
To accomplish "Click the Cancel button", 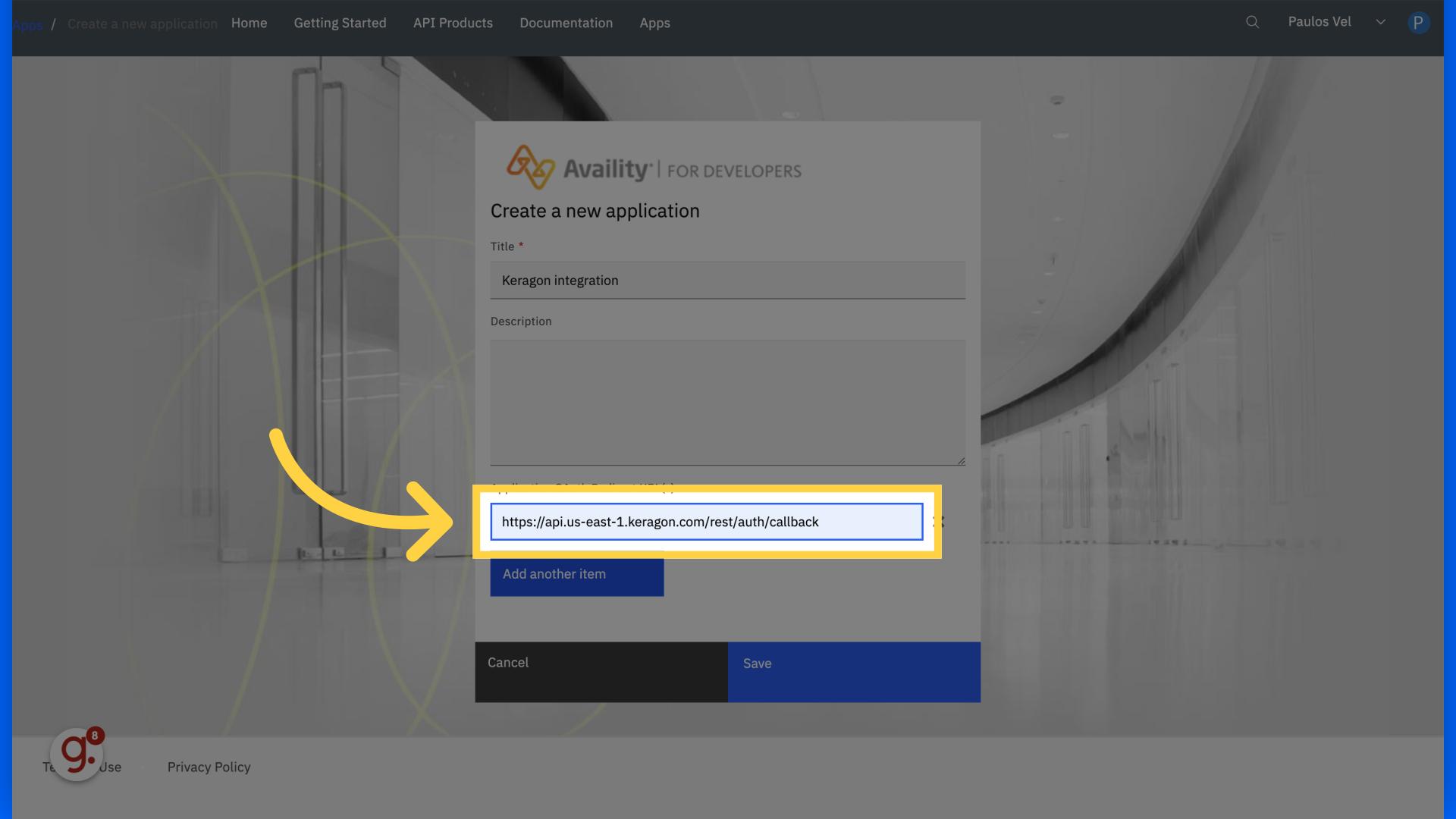I will [601, 672].
